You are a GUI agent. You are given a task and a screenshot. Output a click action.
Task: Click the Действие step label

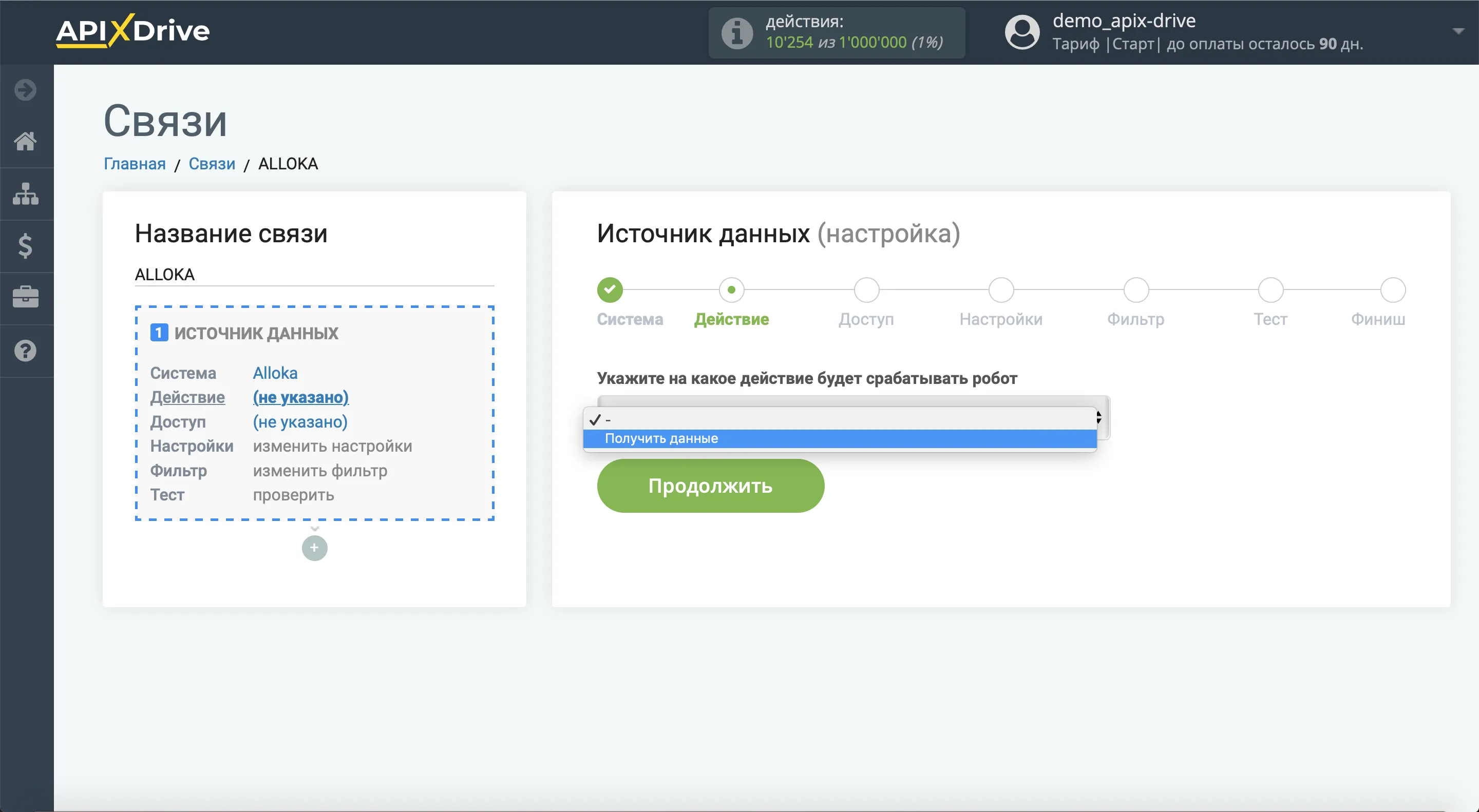pyautogui.click(x=731, y=319)
